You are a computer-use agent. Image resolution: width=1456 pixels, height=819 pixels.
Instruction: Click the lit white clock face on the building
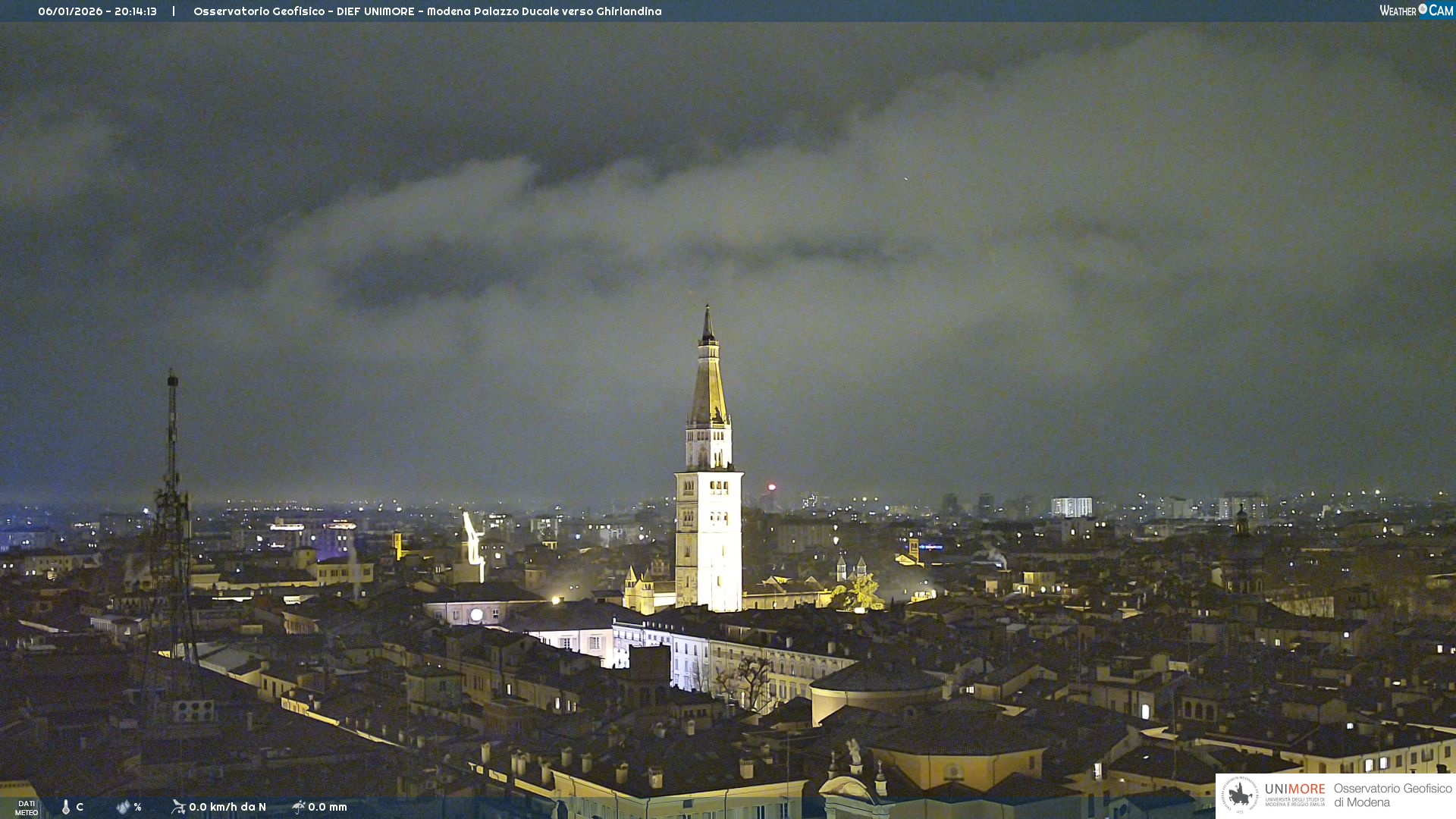point(476,615)
